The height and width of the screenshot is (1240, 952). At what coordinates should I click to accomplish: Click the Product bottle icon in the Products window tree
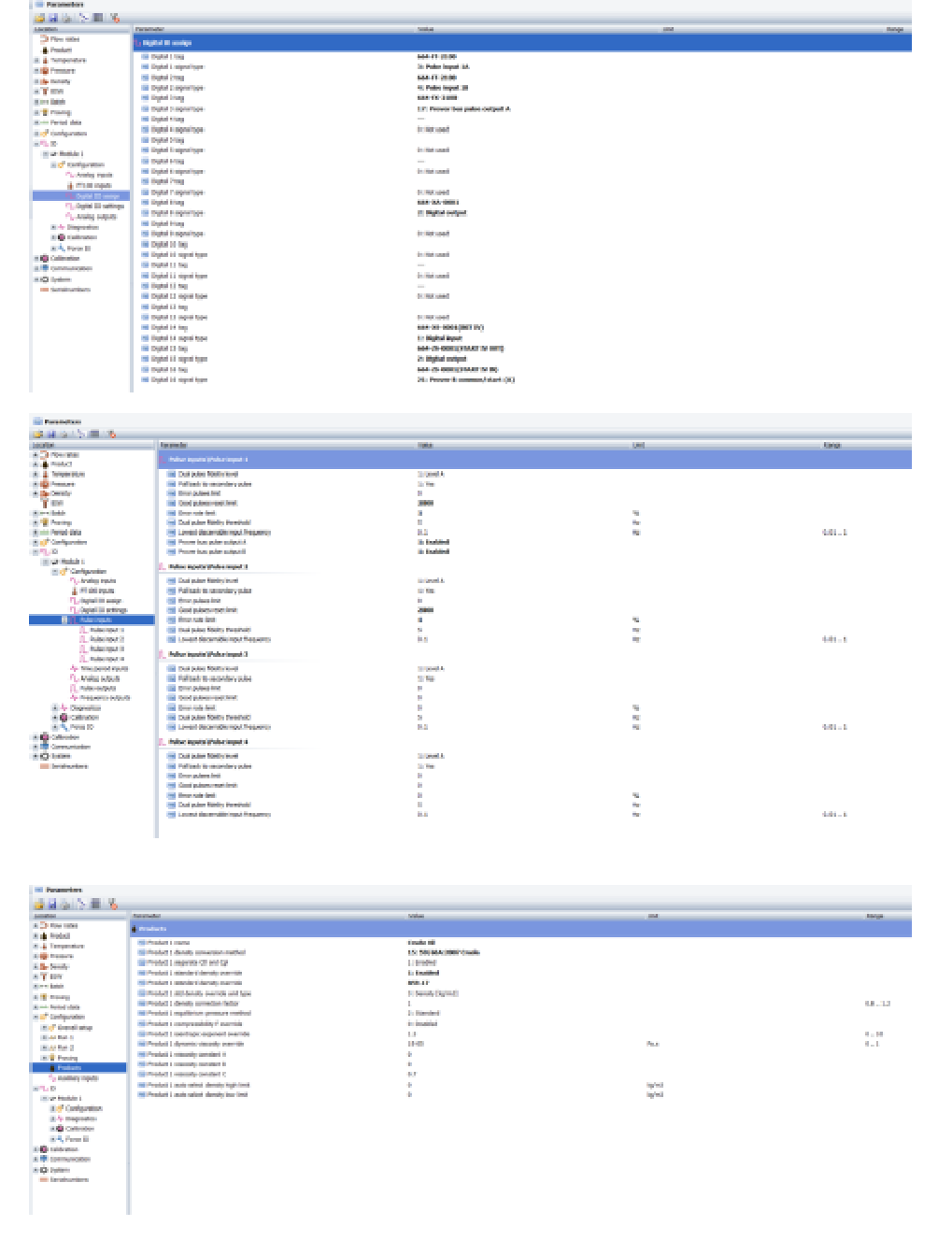[x=44, y=936]
